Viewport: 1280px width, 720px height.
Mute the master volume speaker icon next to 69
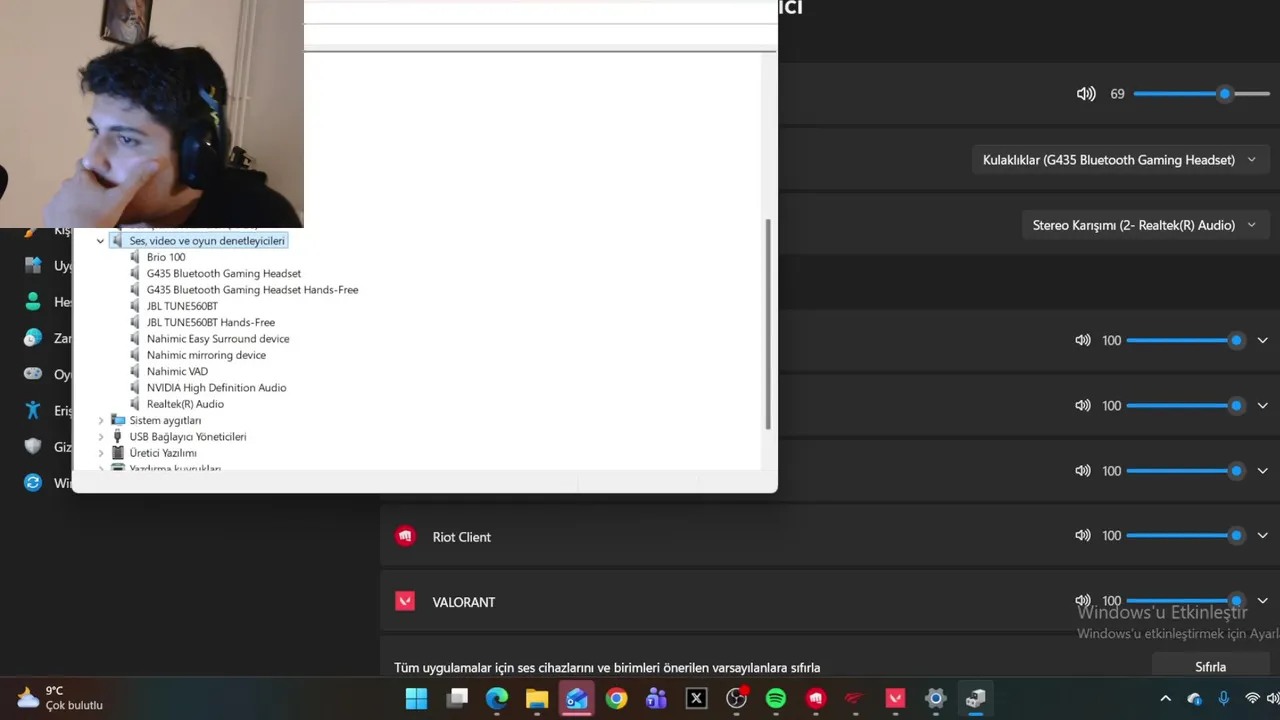[1085, 93]
